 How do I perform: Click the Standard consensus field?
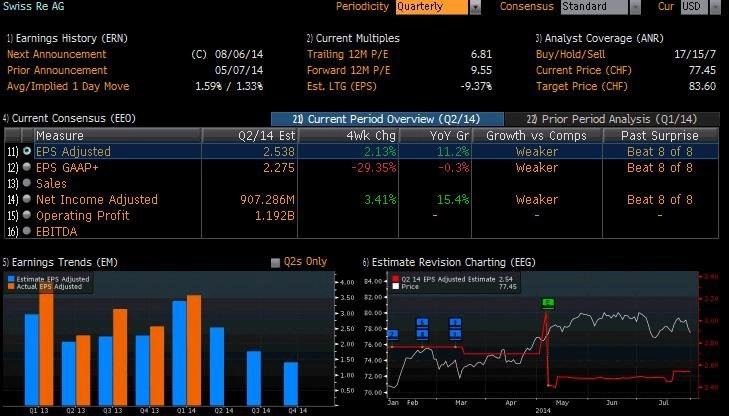click(x=594, y=7)
